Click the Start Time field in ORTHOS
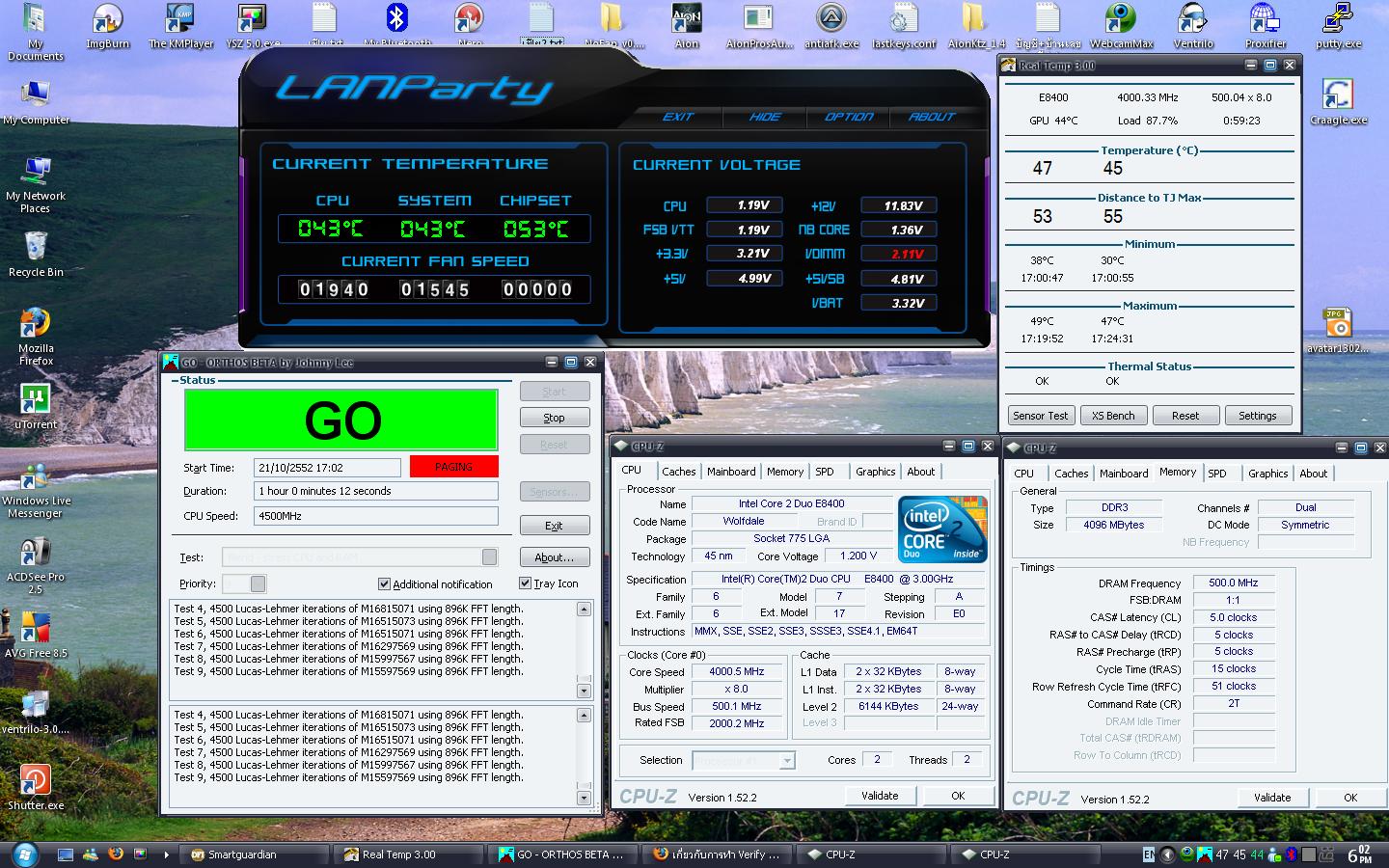1389x868 pixels. [x=328, y=468]
